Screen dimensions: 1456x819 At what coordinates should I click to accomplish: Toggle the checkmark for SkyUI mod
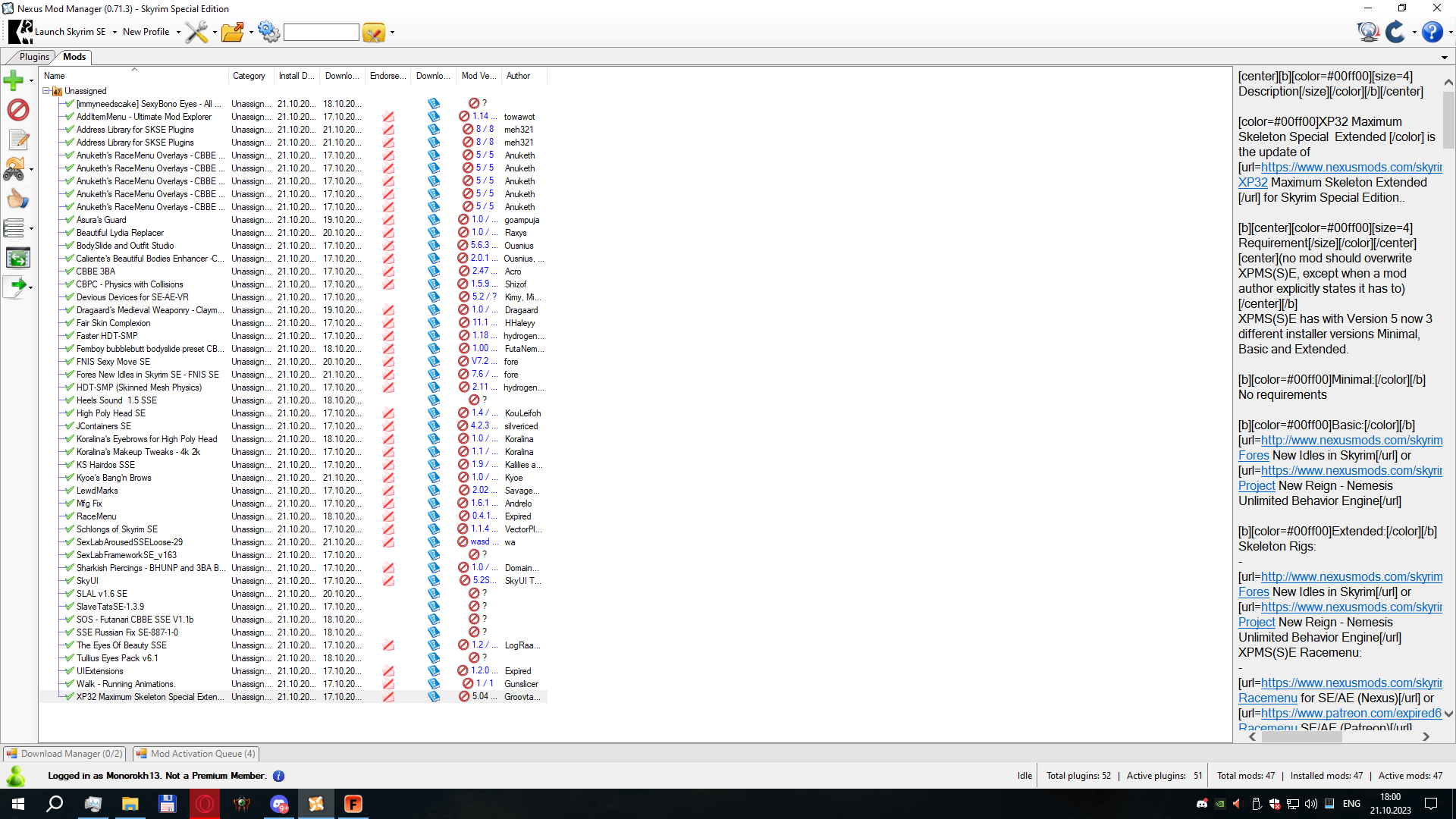click(70, 581)
